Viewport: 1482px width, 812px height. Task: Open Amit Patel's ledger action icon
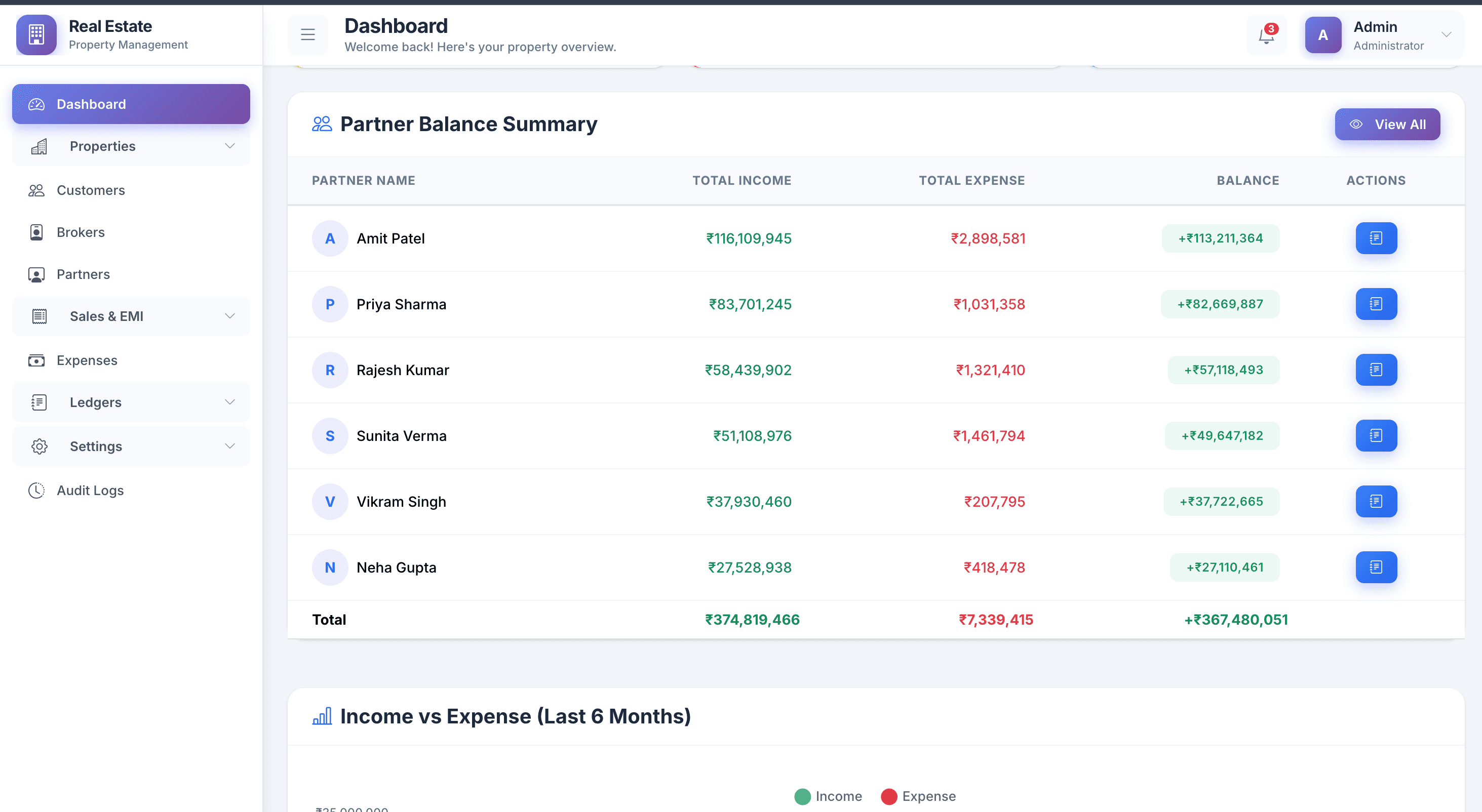click(1376, 238)
